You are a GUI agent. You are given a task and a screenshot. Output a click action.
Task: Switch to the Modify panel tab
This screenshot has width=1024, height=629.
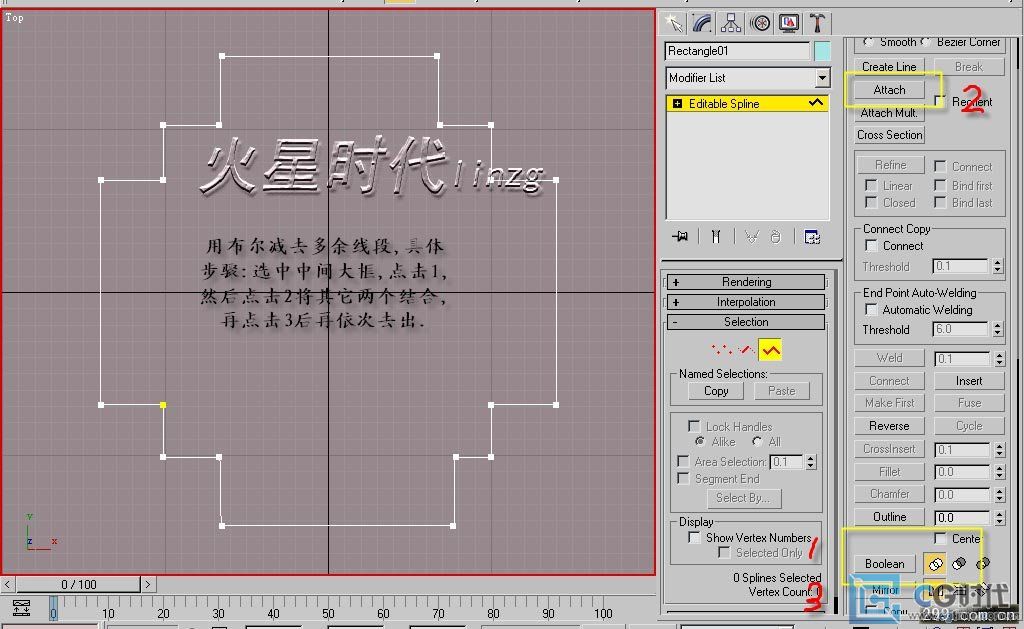point(702,24)
